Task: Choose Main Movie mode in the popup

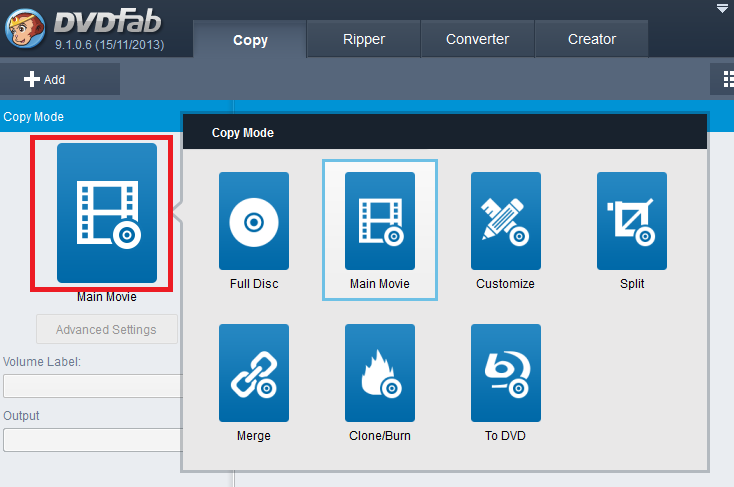Action: (x=379, y=221)
